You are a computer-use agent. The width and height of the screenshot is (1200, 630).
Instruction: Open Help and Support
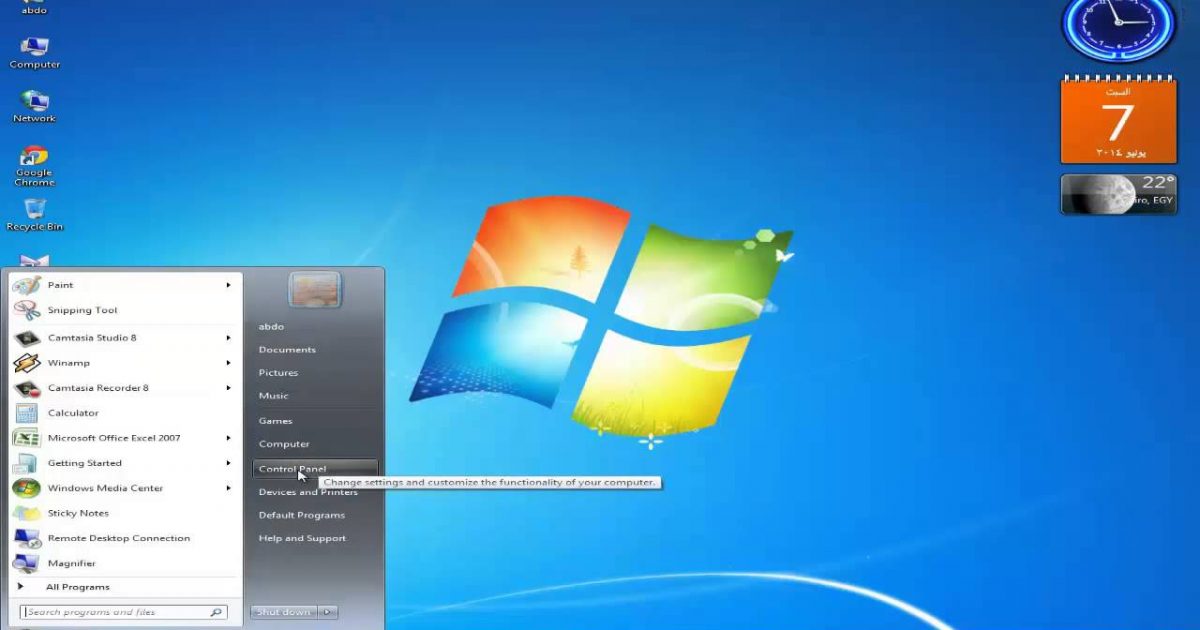[302, 538]
